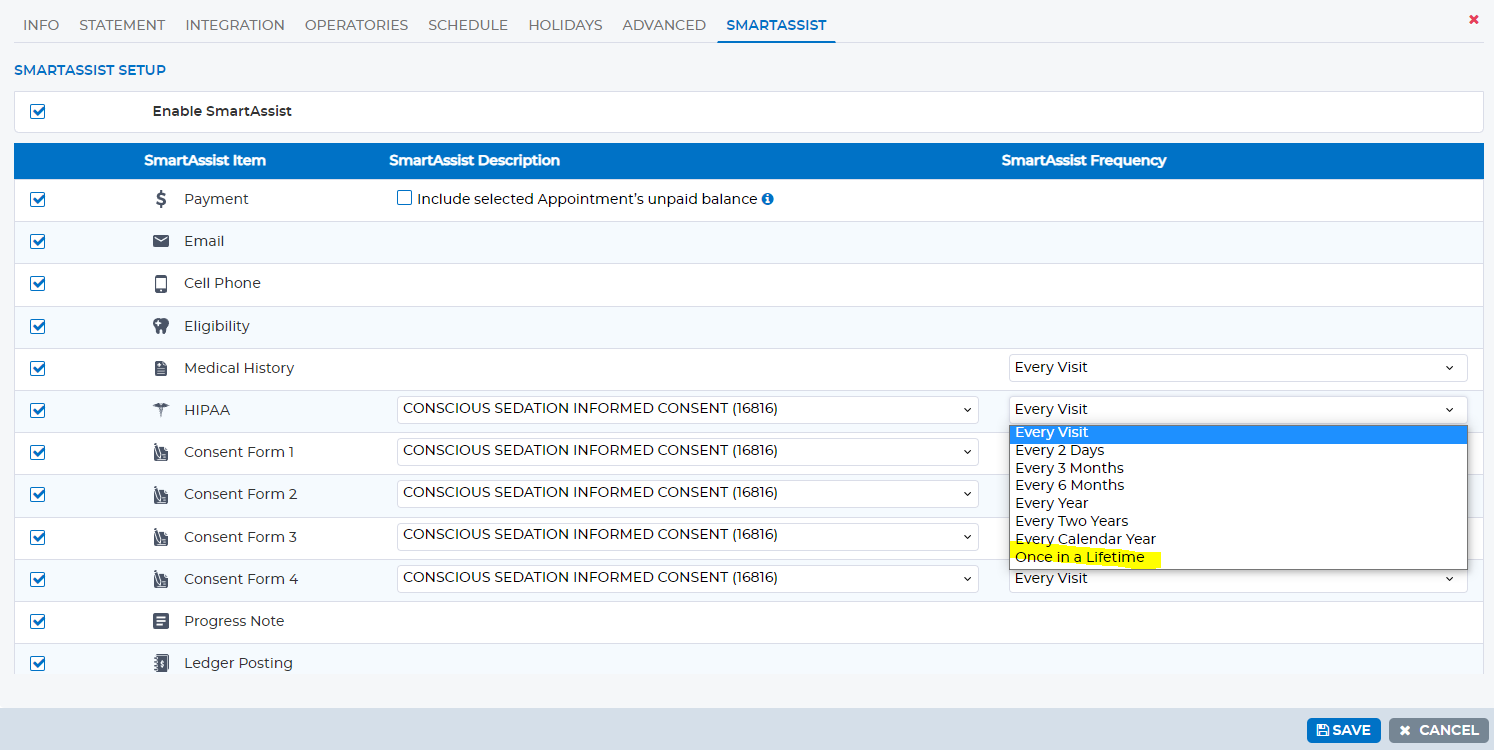1494x750 pixels.
Task: Click the Consent Form 2 icon
Action: [x=161, y=494]
